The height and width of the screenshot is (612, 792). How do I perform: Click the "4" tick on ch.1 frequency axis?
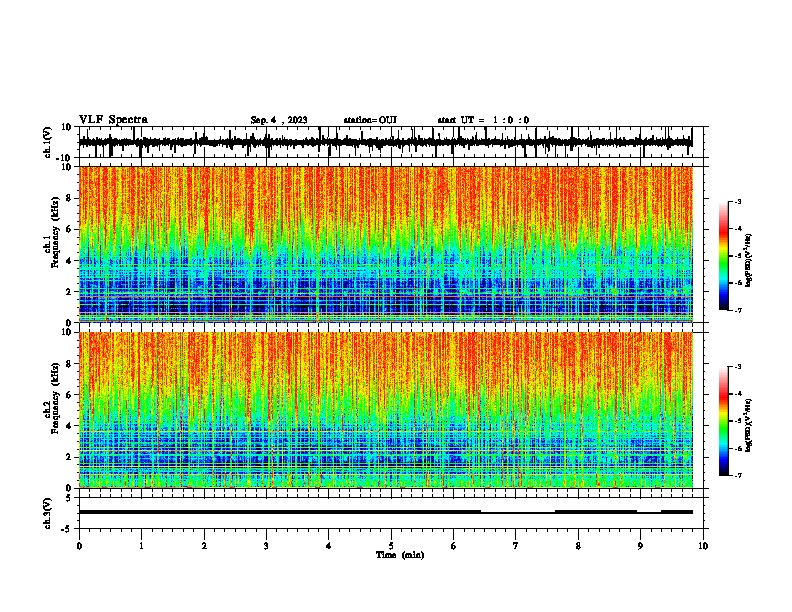69,261
